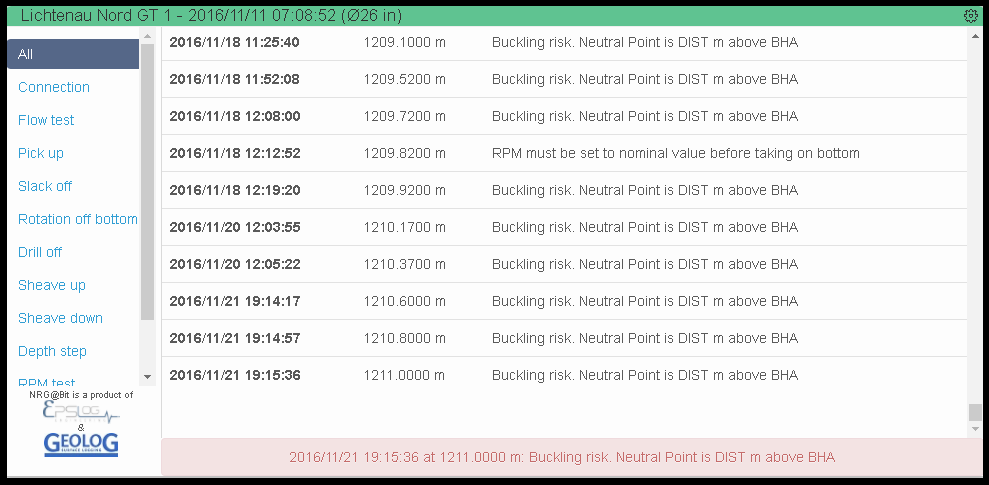Screen dimensions: 989x485
Task: Open the settings gear in the title bar
Action: [x=971, y=16]
